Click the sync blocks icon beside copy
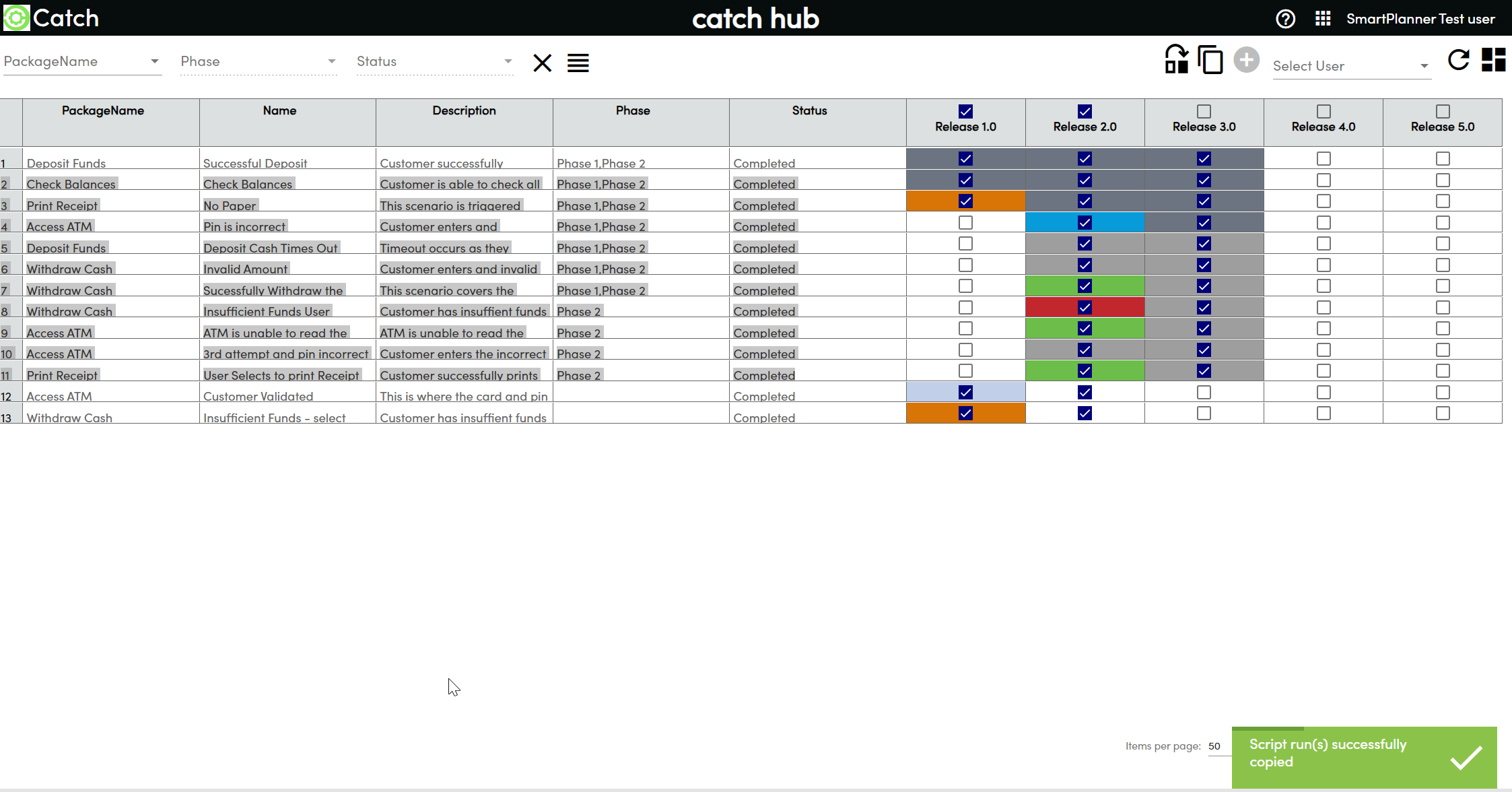The width and height of the screenshot is (1512, 792). pyautogui.click(x=1176, y=60)
